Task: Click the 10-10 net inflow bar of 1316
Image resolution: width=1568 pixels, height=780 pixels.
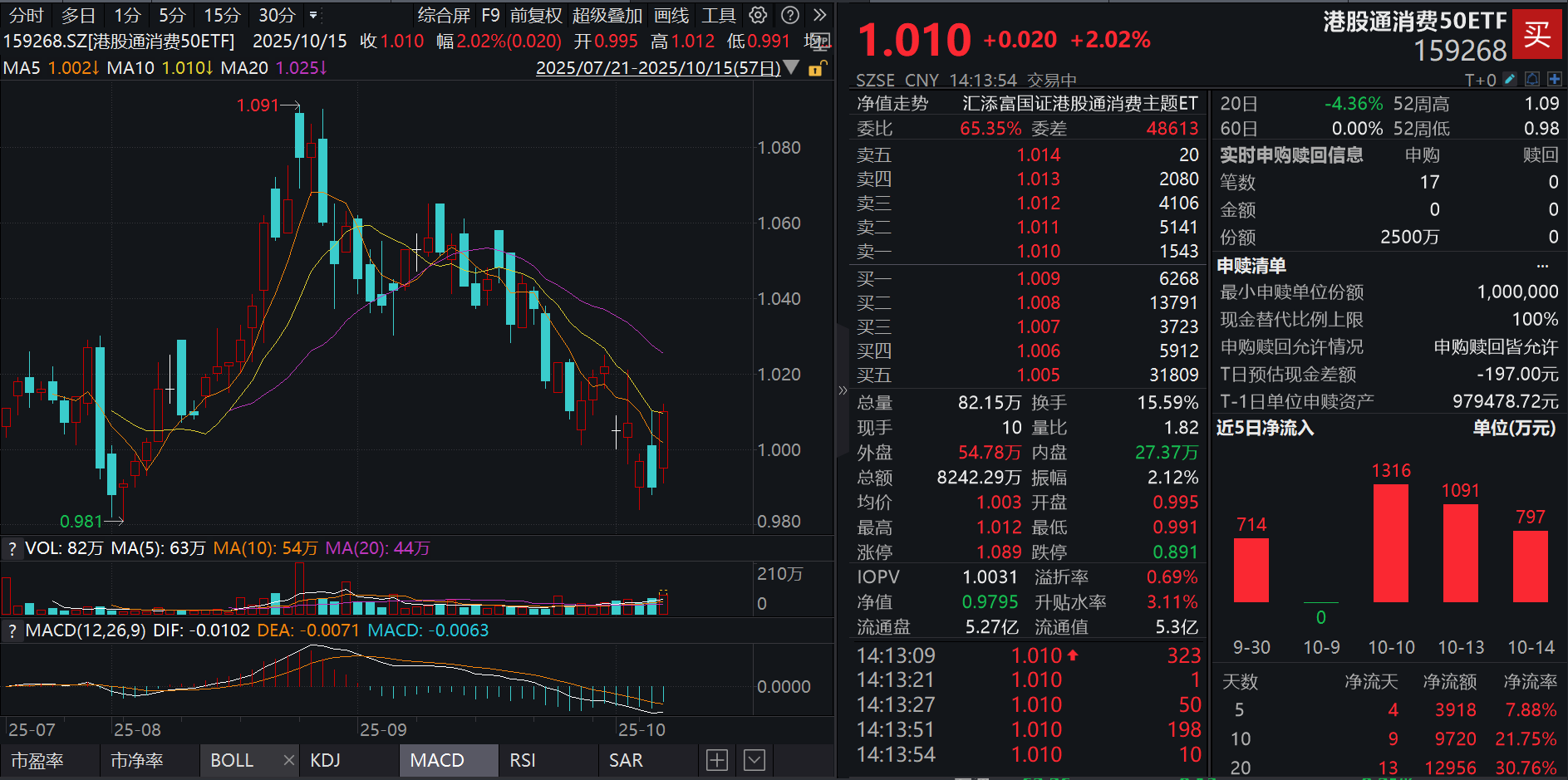Action: 1390,543
